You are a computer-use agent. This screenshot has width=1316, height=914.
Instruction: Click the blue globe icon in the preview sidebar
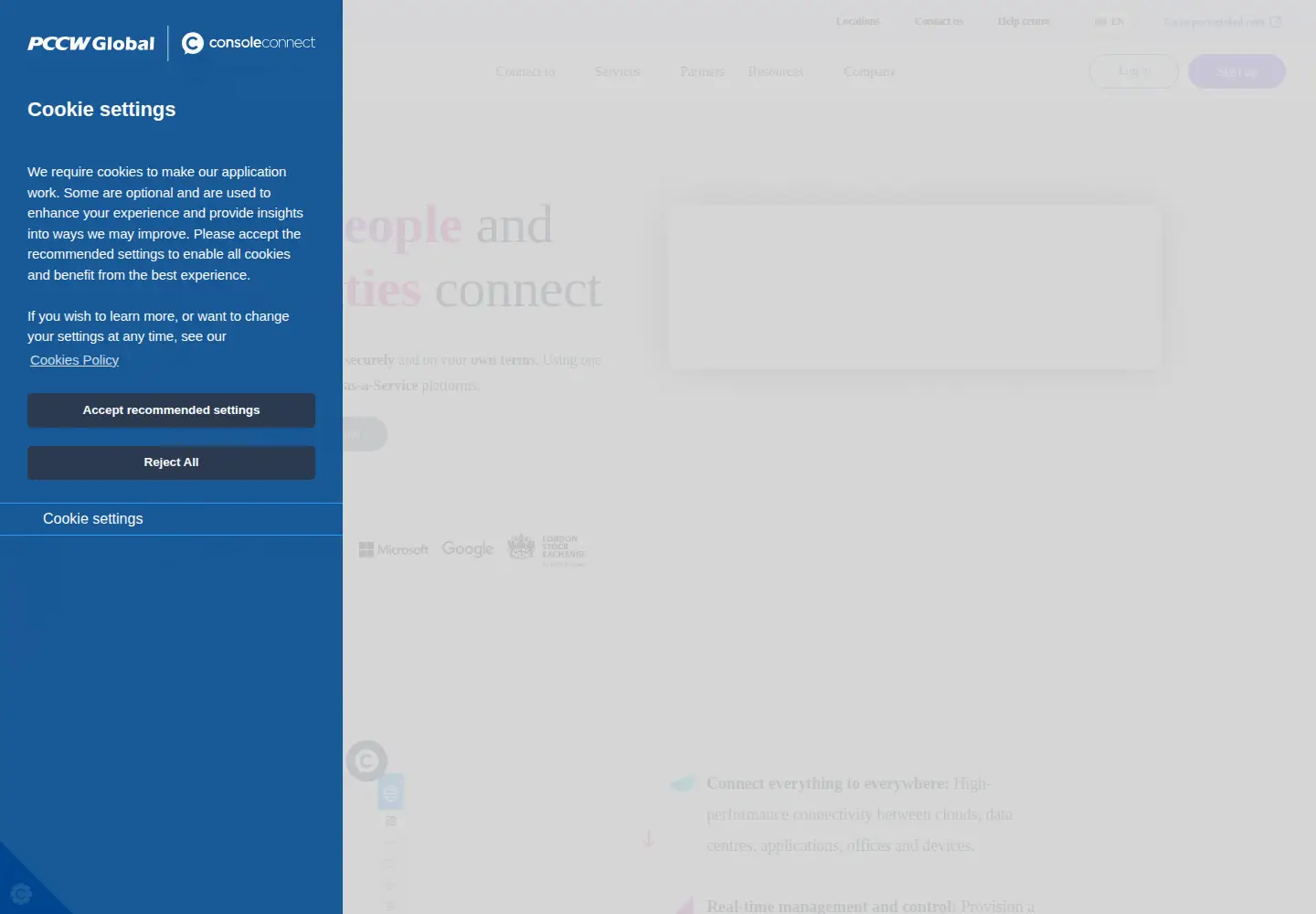point(390,792)
